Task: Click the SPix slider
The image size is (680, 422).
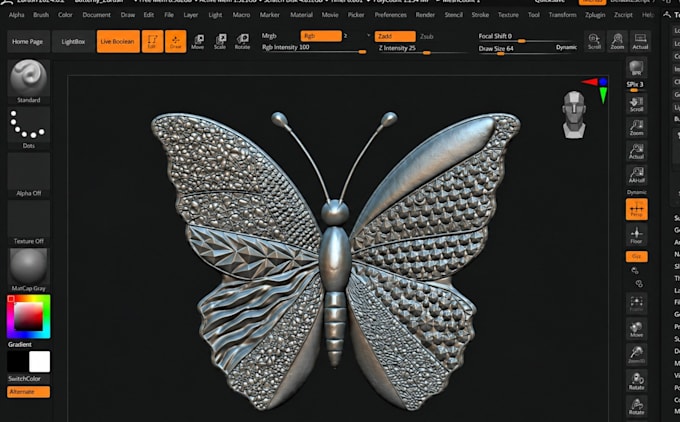Action: point(636,86)
